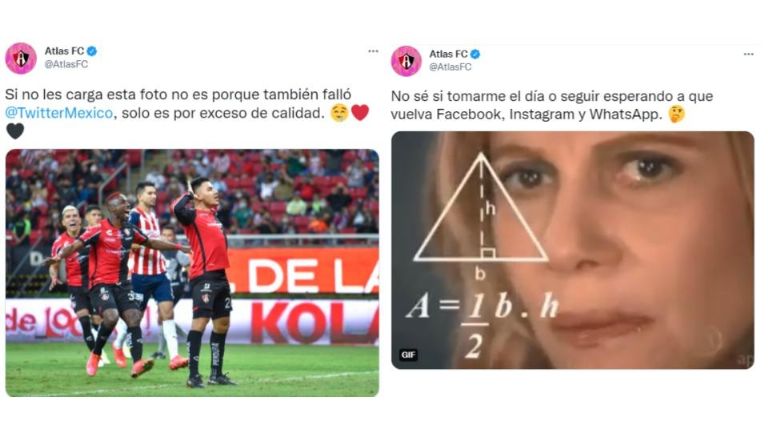Click the @TwitterMexico mention link
Viewport: 768px width, 432px height.
pos(59,113)
